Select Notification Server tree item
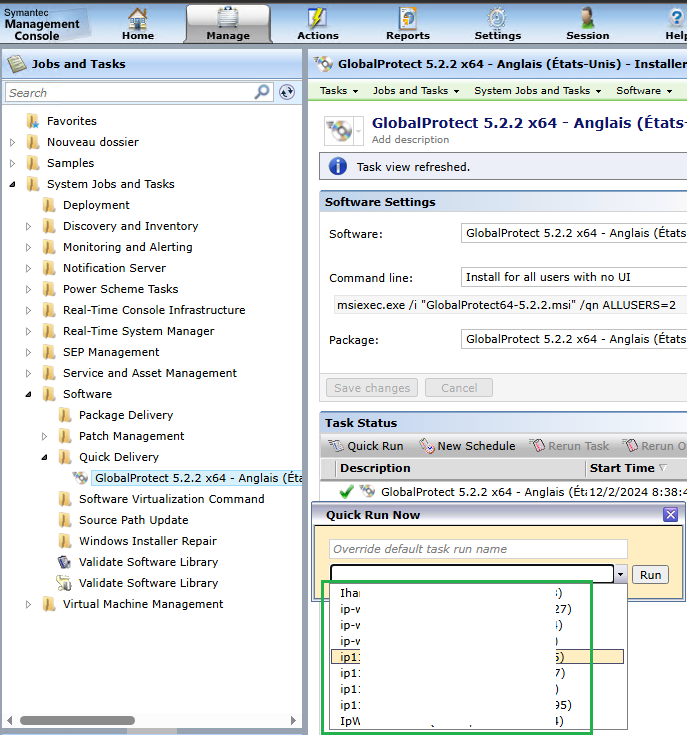 (x=114, y=268)
